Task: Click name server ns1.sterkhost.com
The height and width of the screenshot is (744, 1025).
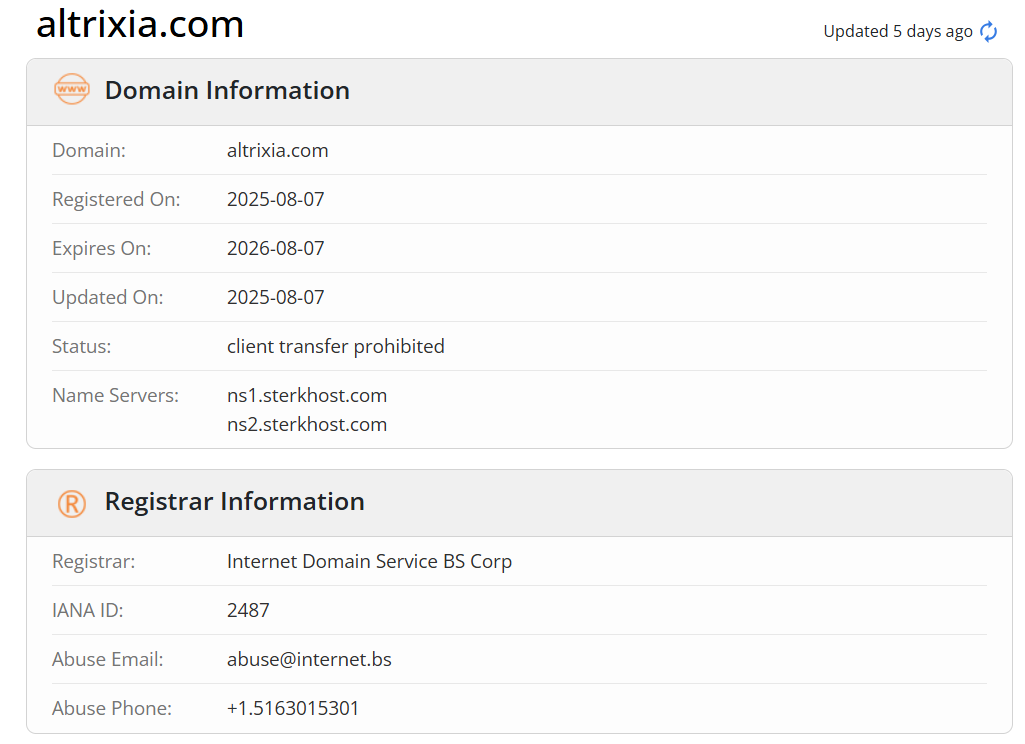Action: click(x=307, y=396)
